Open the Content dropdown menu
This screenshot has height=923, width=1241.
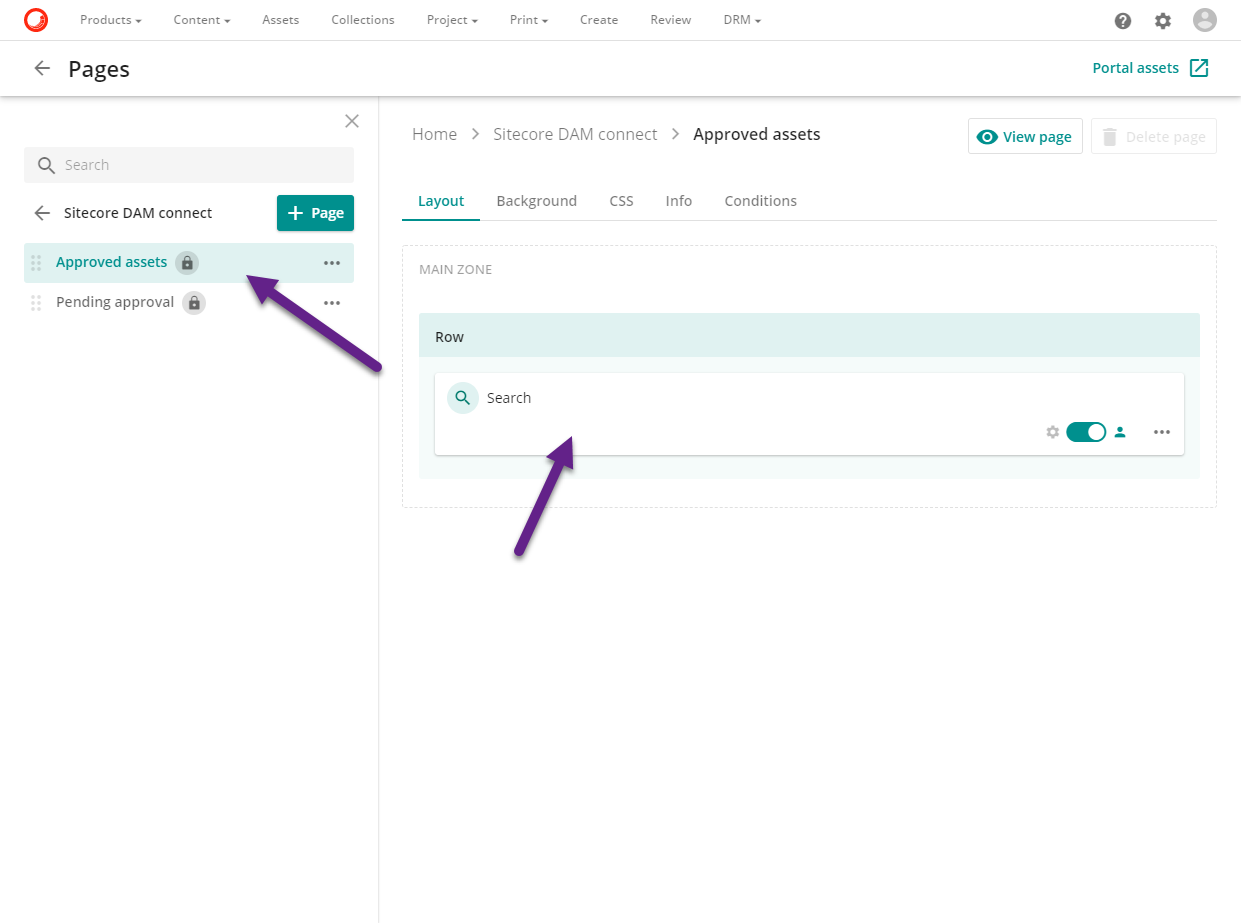click(201, 20)
